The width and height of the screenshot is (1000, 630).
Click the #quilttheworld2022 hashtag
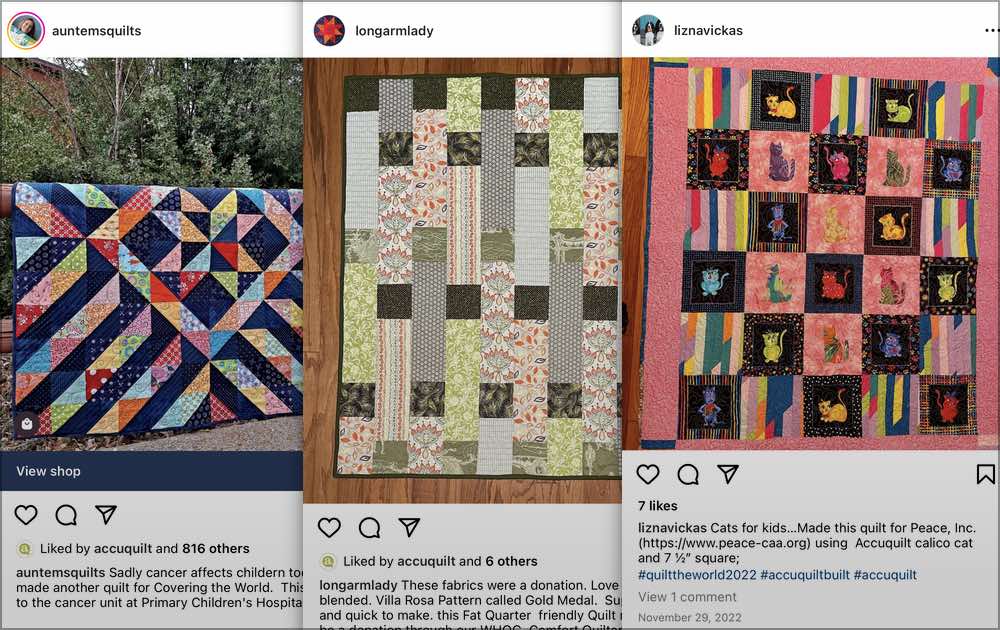point(697,575)
